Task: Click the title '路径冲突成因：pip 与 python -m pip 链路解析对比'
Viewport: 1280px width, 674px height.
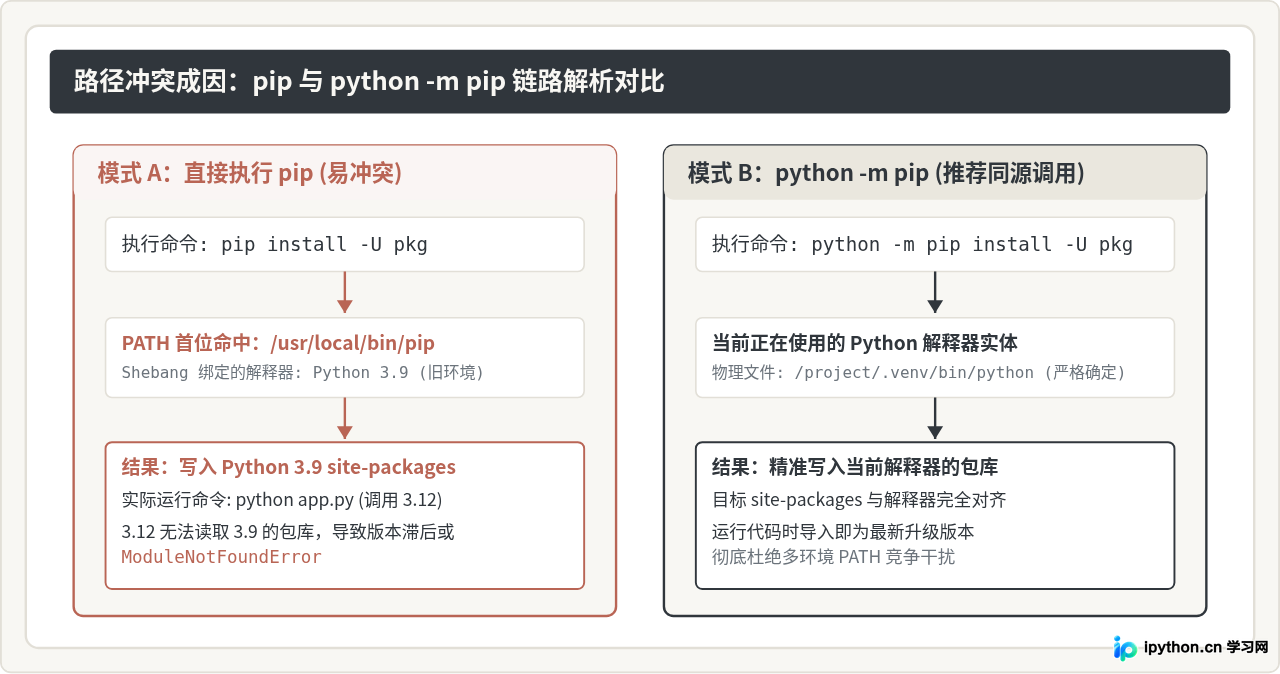Action: click(x=370, y=81)
